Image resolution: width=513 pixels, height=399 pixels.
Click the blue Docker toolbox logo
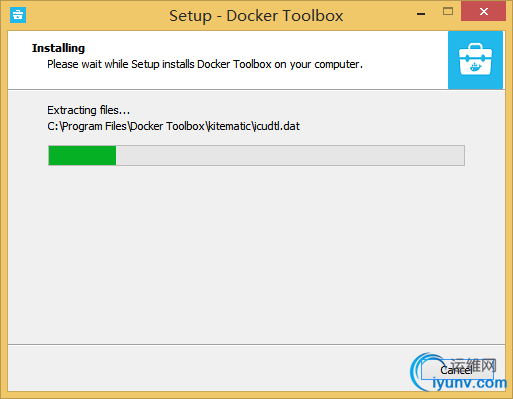(475, 60)
